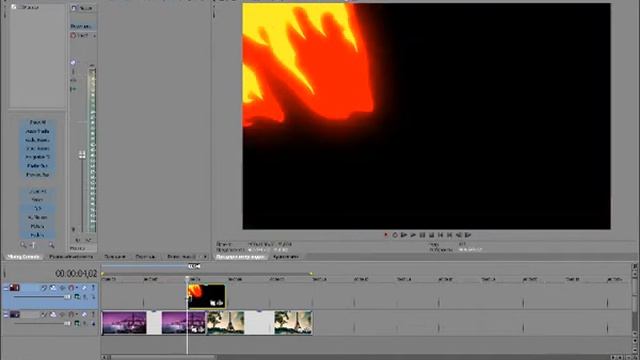Click Go to End button under preview

[449, 235]
